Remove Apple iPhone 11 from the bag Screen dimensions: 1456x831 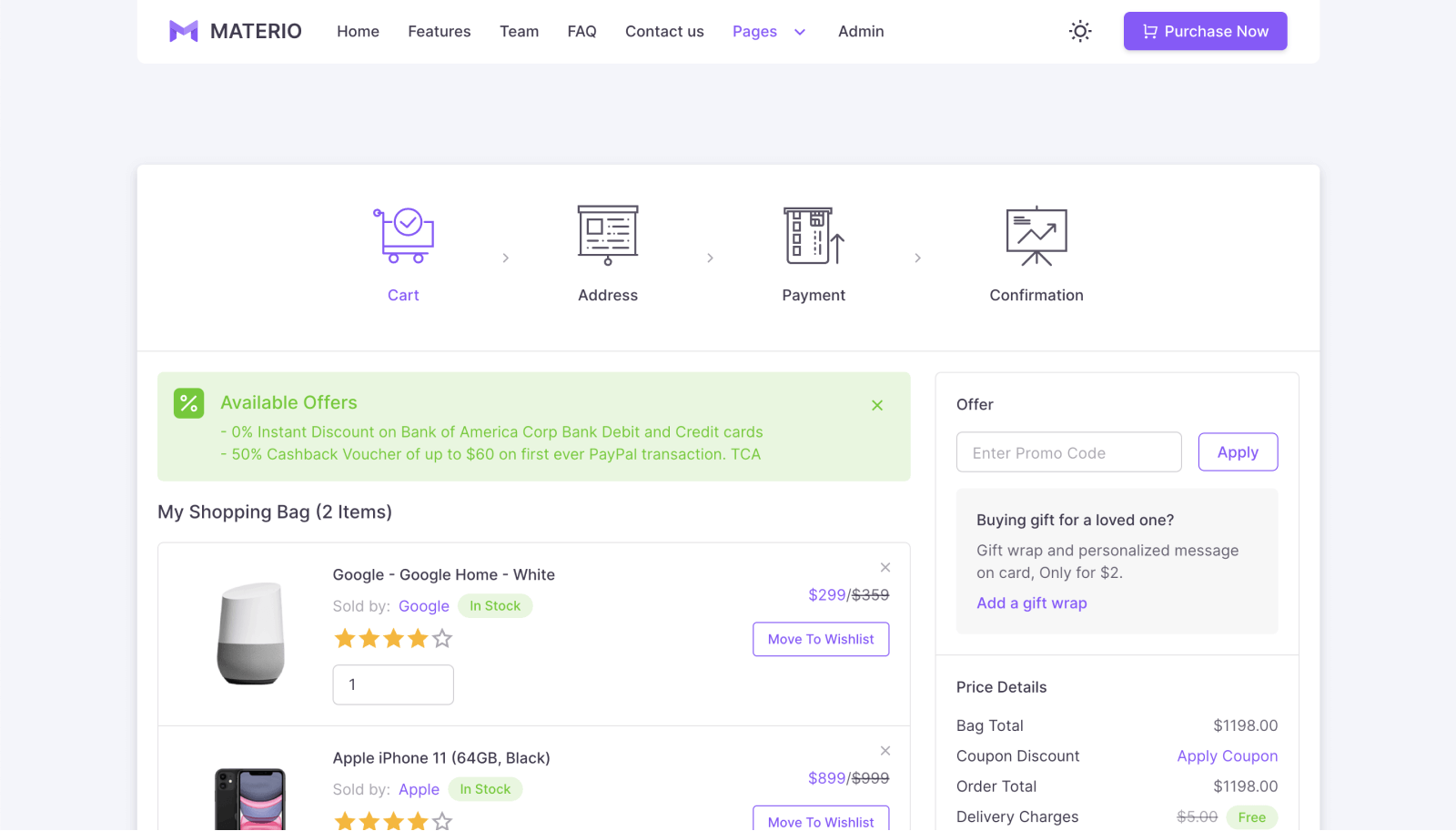tap(885, 751)
